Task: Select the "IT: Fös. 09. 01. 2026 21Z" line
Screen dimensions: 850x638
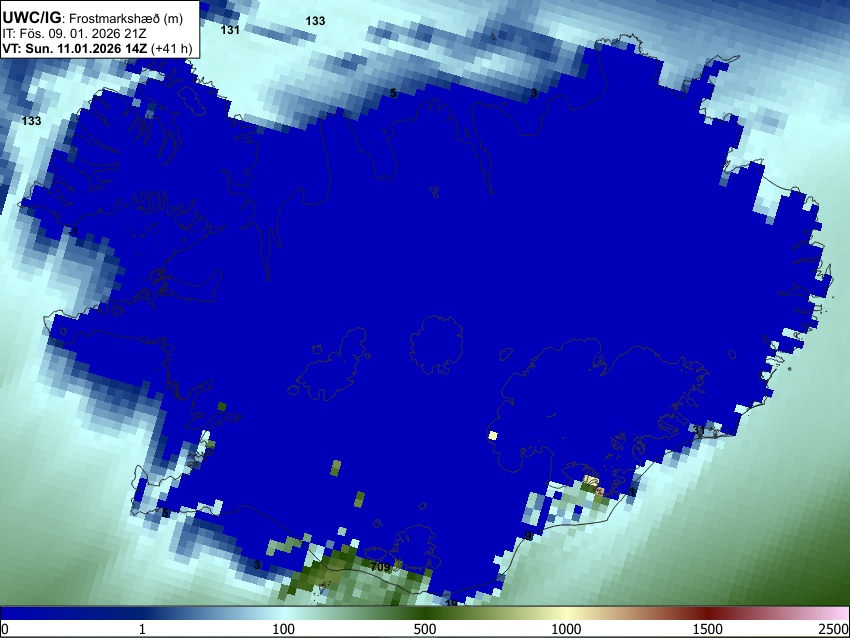Action: click(74, 34)
